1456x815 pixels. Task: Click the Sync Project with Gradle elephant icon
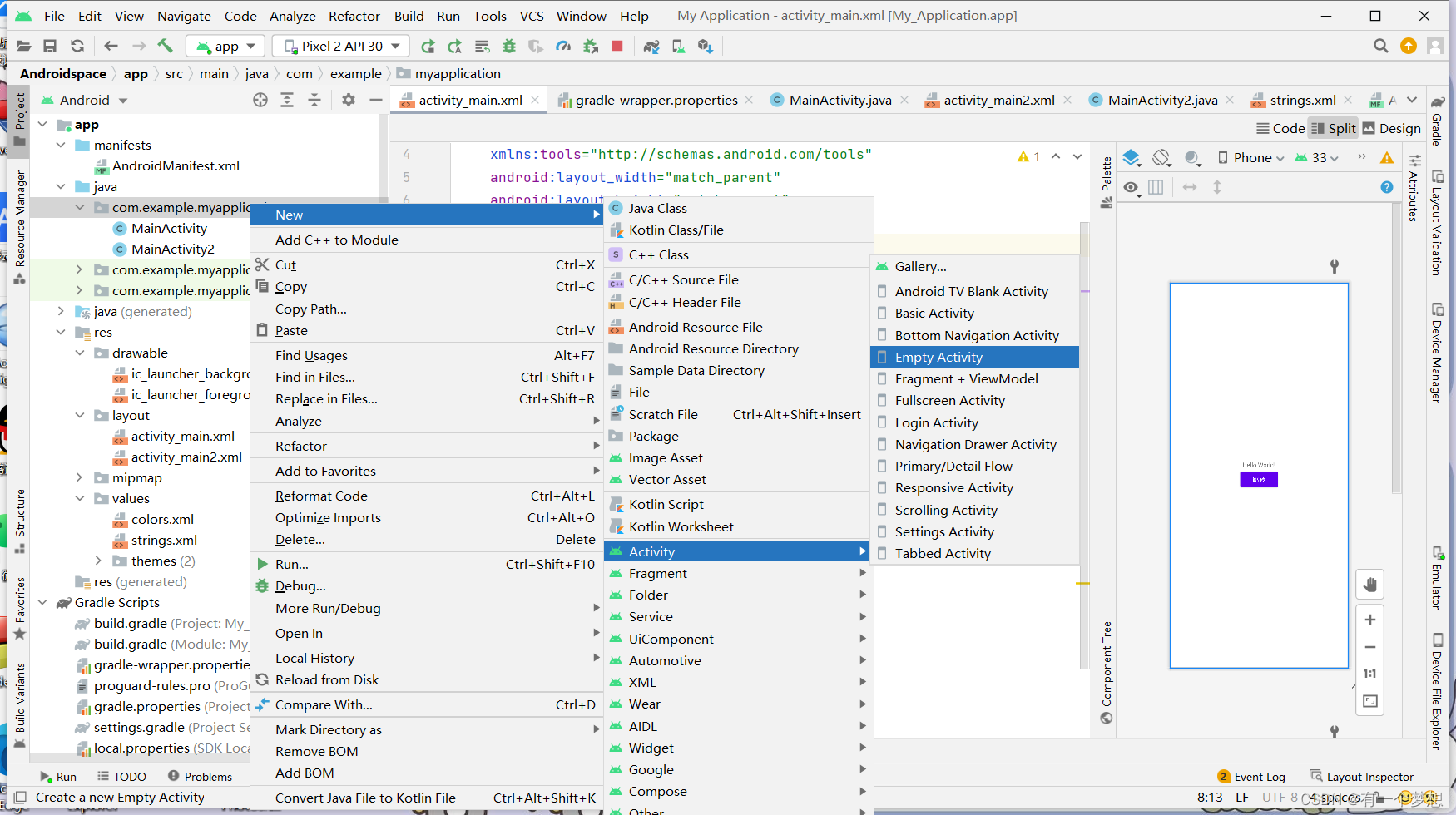pyautogui.click(x=651, y=46)
